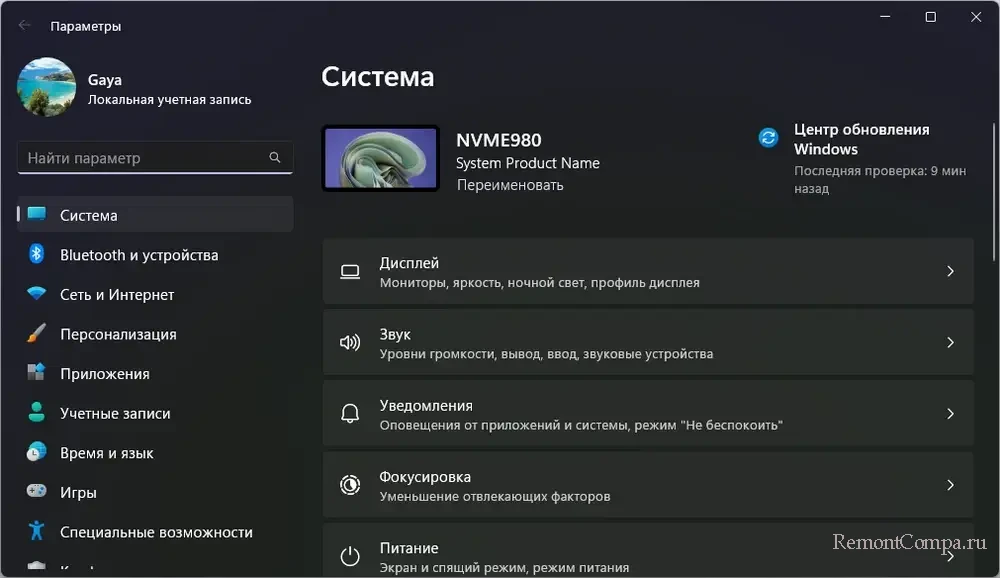Click the Personalization paintbrush icon
1000x578 pixels.
tap(36, 334)
